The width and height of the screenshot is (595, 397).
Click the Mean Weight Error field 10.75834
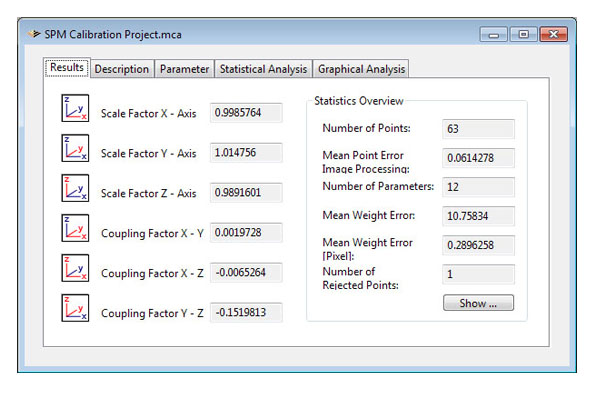coord(479,216)
